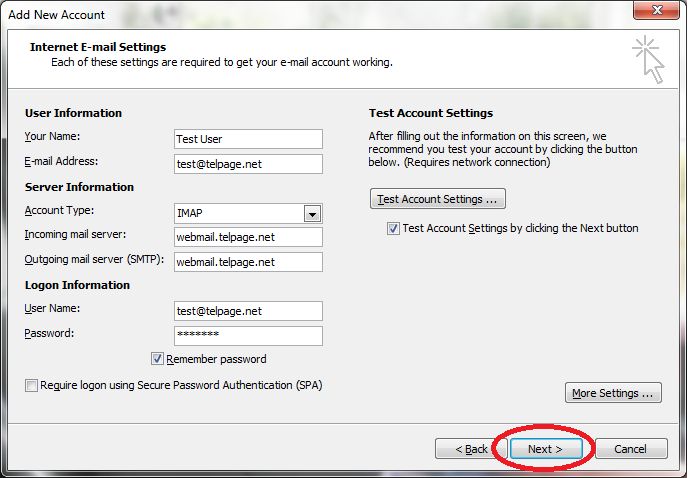Viewport: 688px width, 478px height.
Task: Open More Settings dialog
Action: (613, 392)
